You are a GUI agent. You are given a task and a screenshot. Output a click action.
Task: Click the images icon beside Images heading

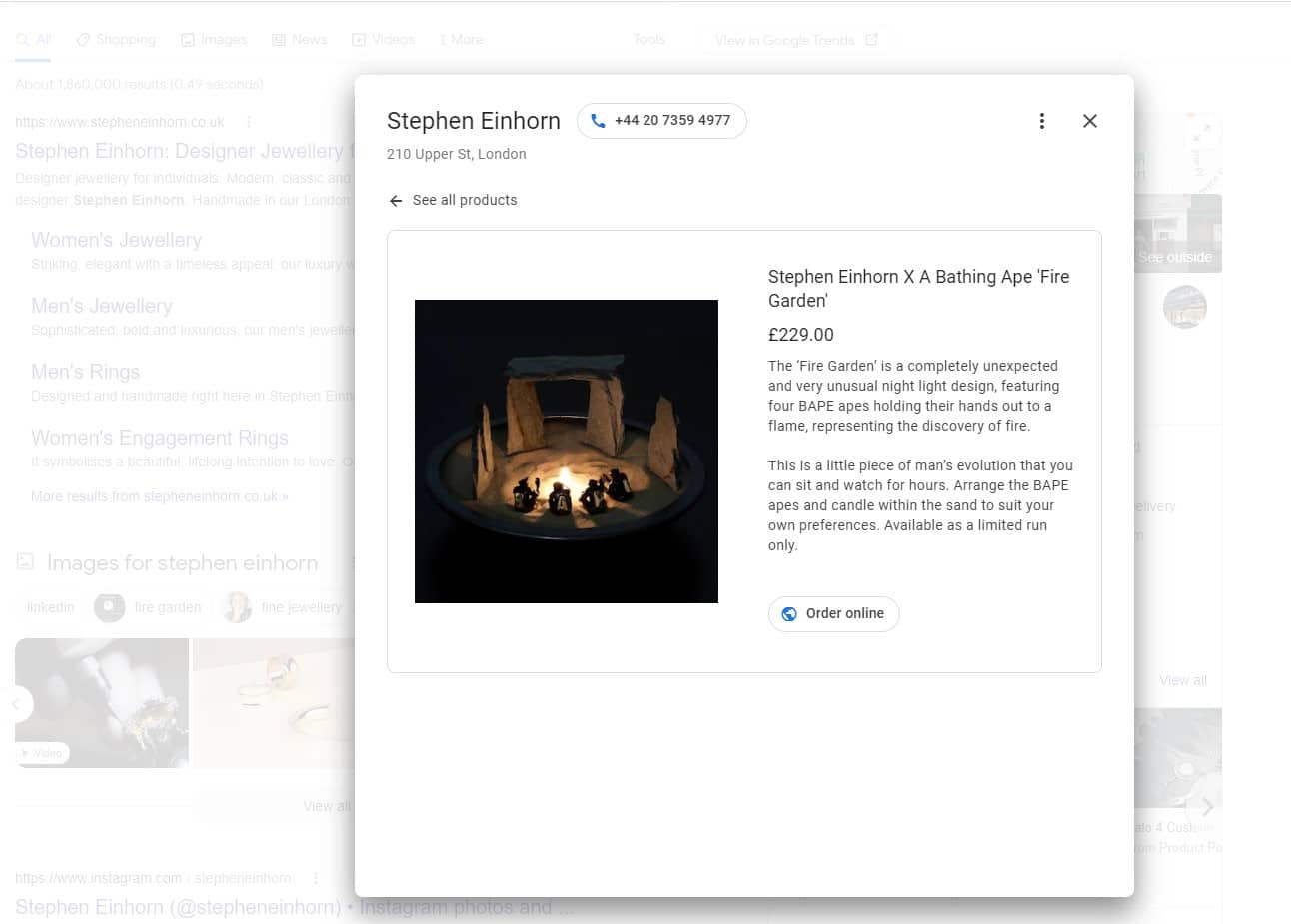click(26, 562)
